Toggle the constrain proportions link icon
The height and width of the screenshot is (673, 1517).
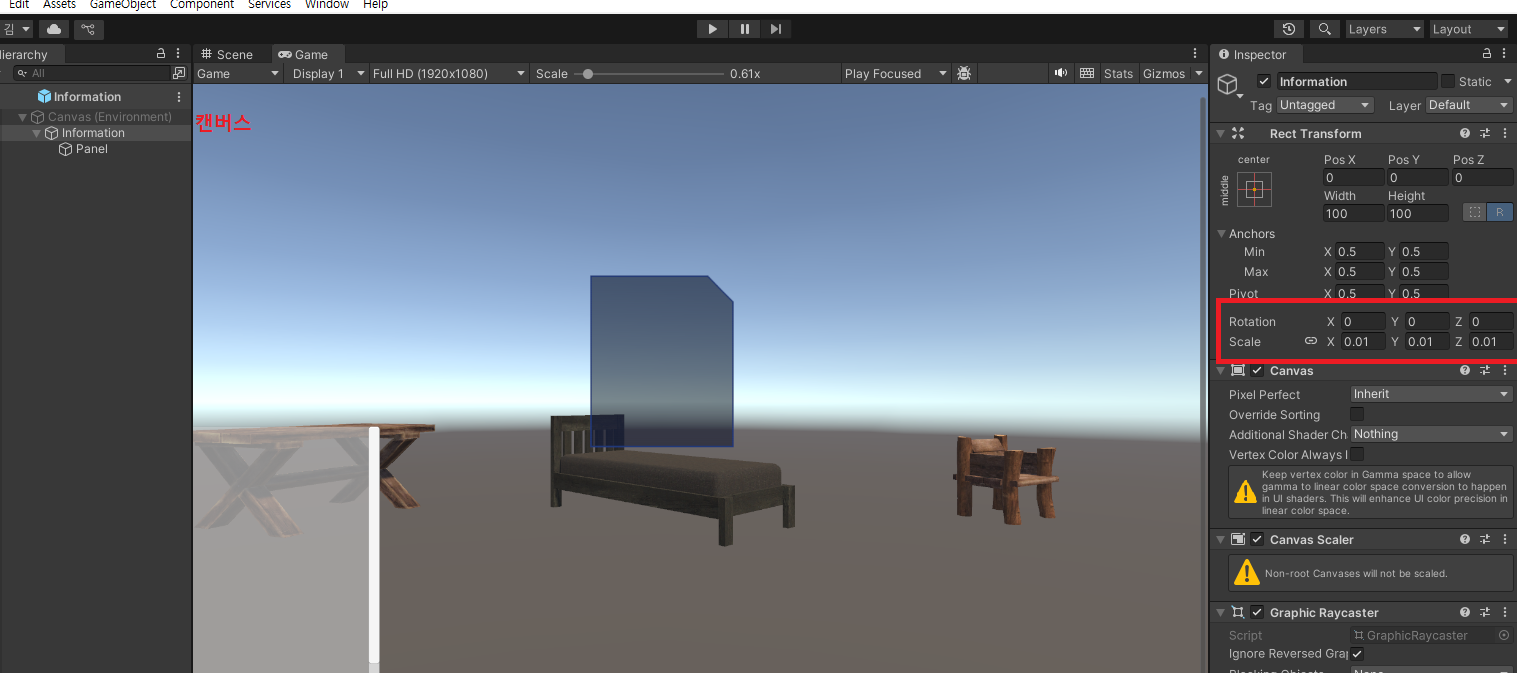point(1311,342)
